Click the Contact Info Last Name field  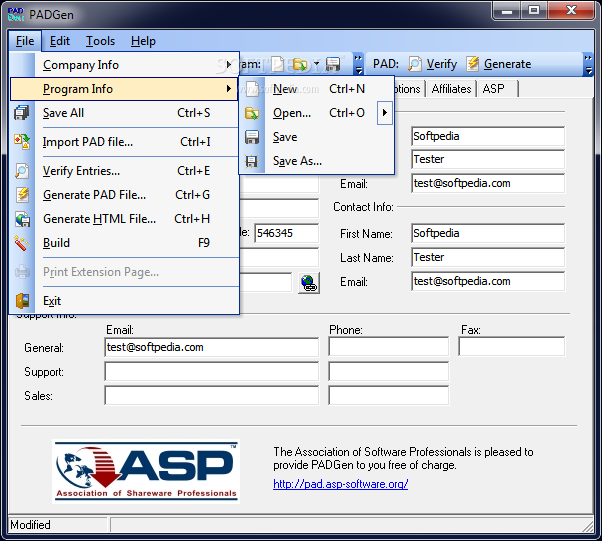coord(488,257)
